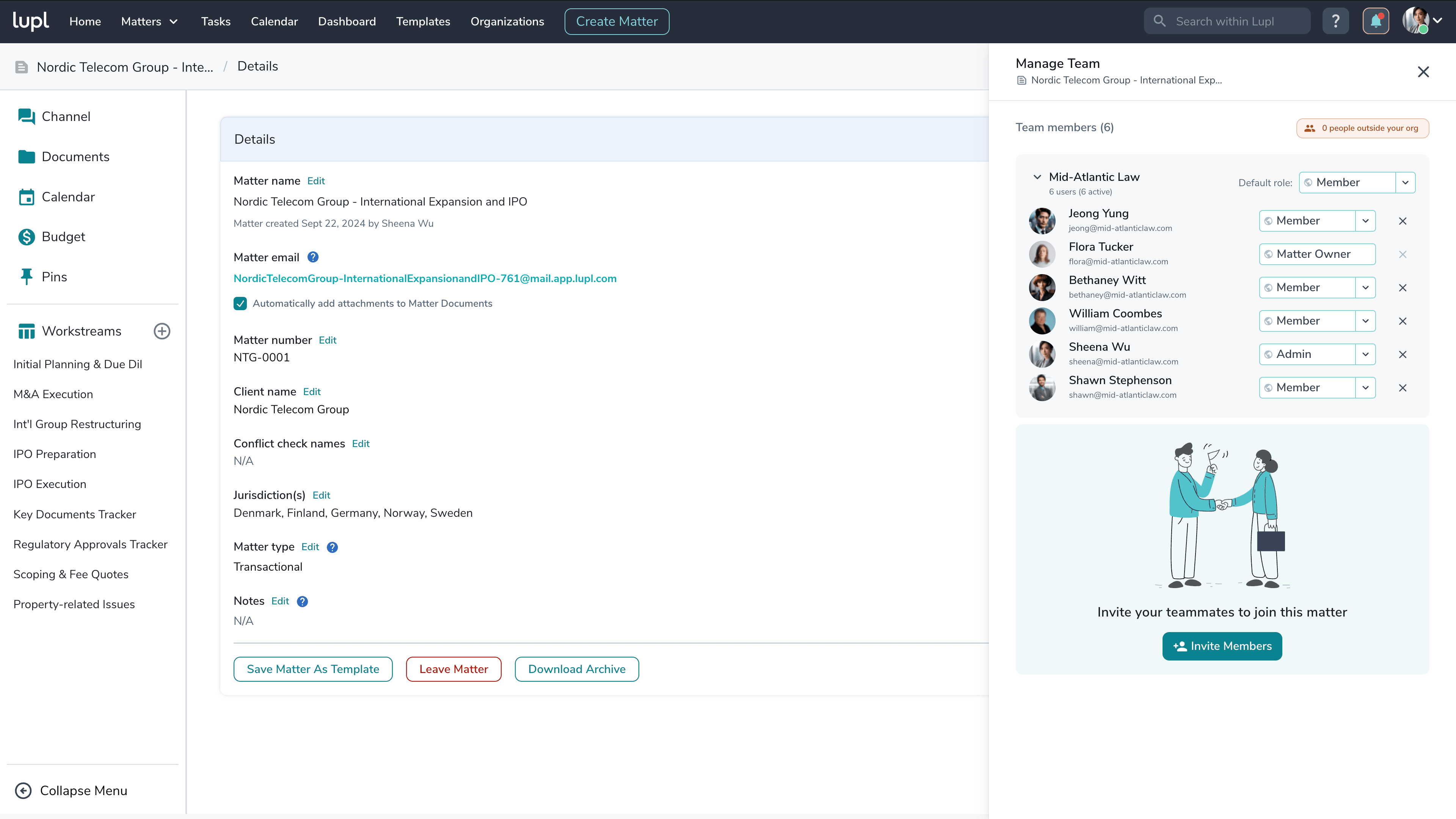The width and height of the screenshot is (1456, 819).
Task: Click the Documents folder icon
Action: pos(26,157)
